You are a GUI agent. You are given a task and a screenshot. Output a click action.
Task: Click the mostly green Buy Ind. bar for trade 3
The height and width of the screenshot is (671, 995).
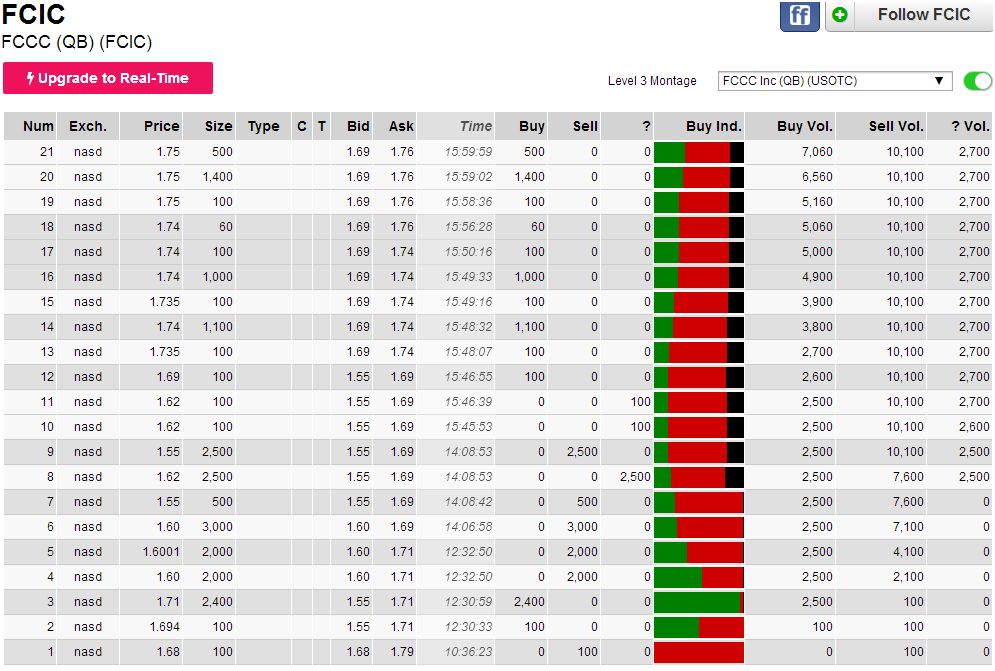699,602
